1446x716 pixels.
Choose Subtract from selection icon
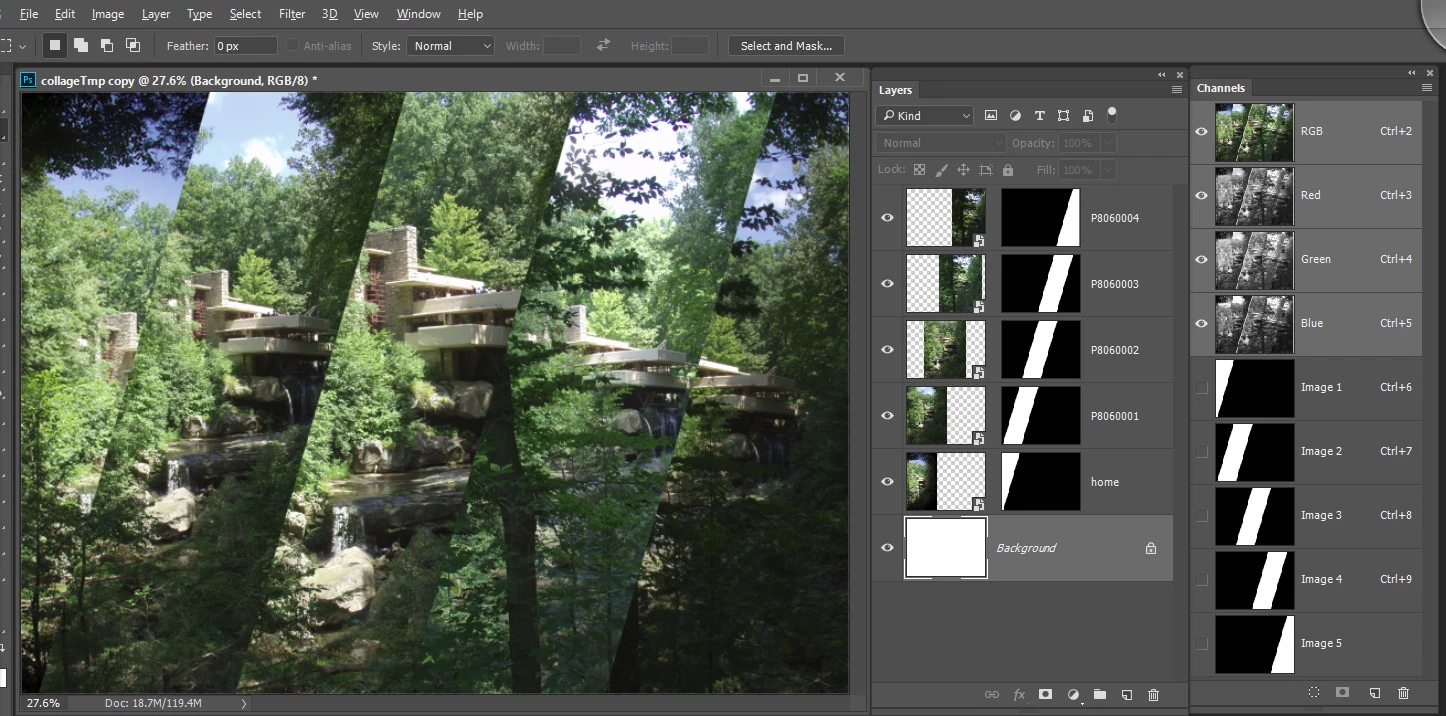tap(107, 45)
